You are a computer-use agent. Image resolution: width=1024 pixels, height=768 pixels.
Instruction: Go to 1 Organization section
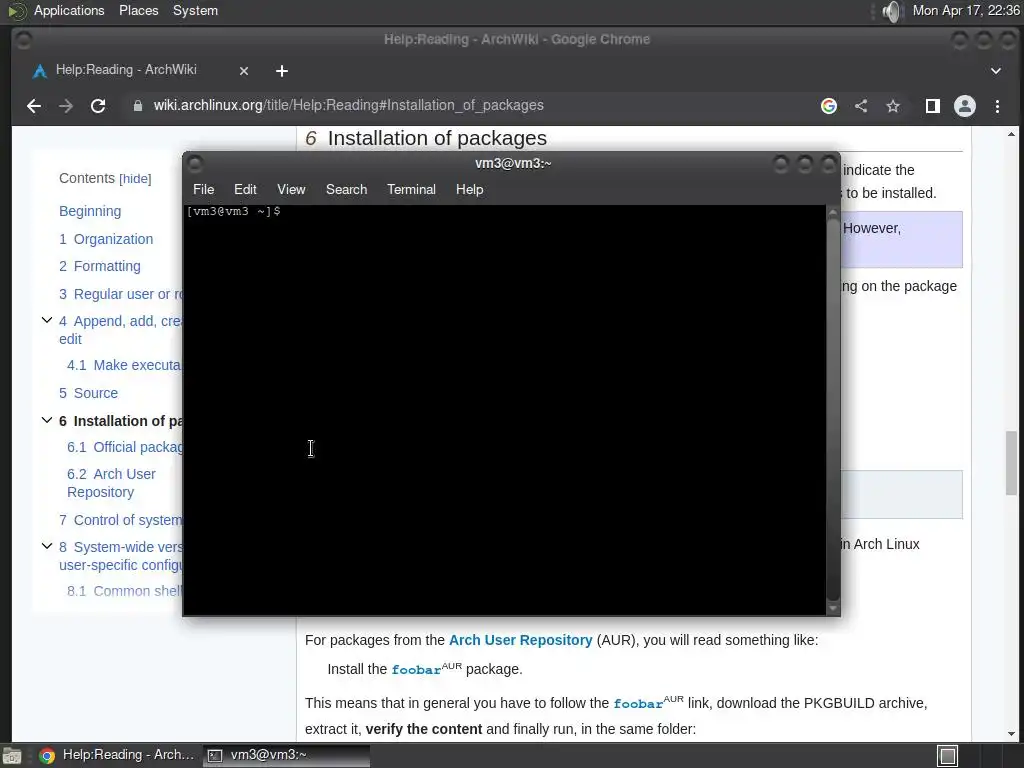pos(106,240)
